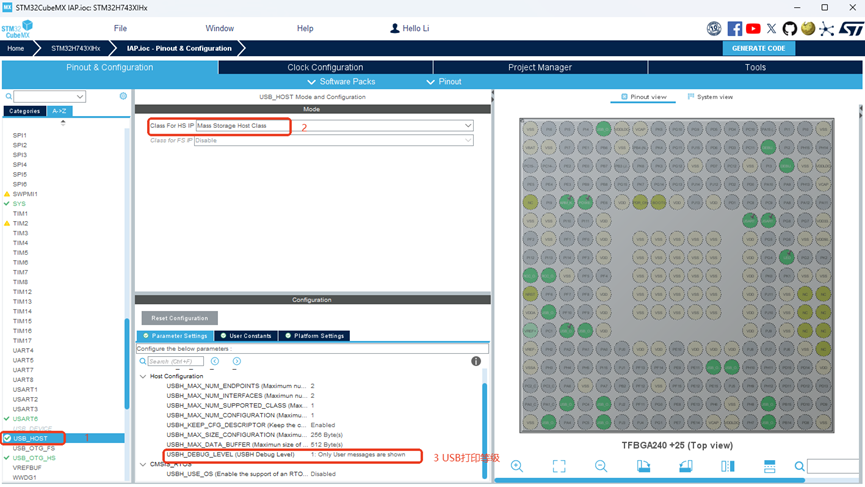
Task: Click the parameter search field
Action: (175, 361)
